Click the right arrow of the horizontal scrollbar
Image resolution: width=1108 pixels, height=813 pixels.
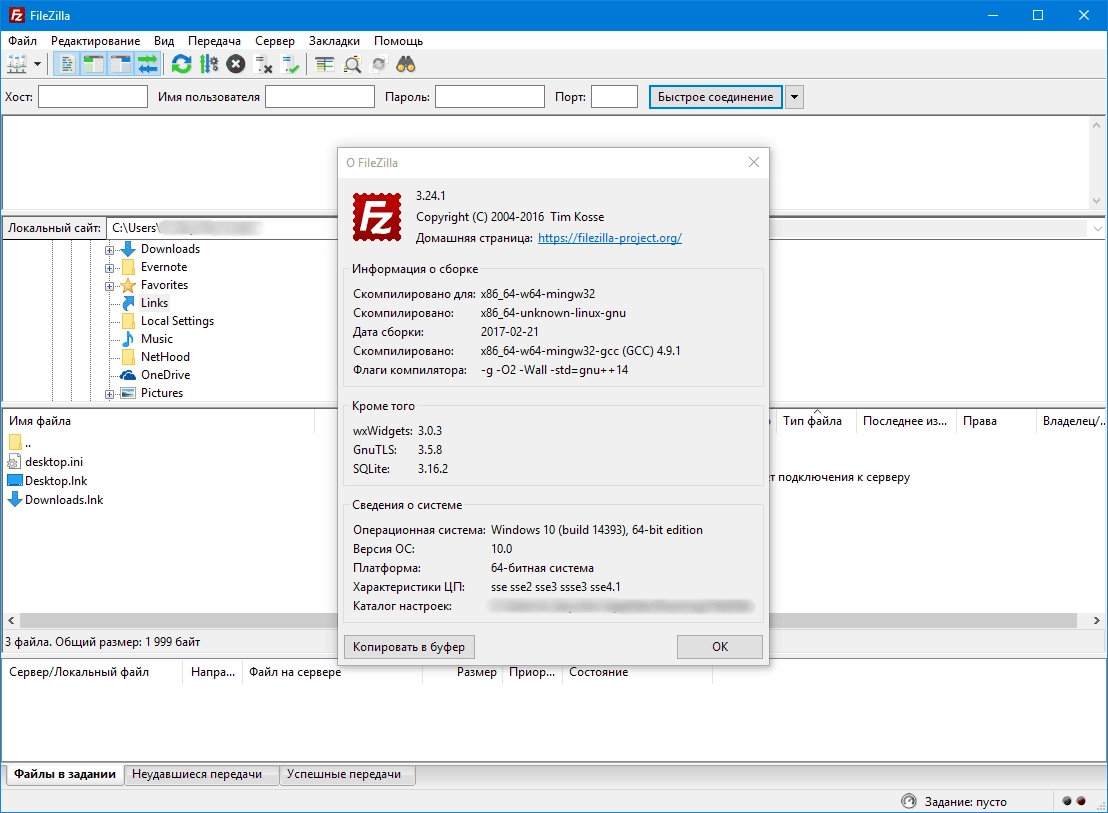tap(1096, 620)
